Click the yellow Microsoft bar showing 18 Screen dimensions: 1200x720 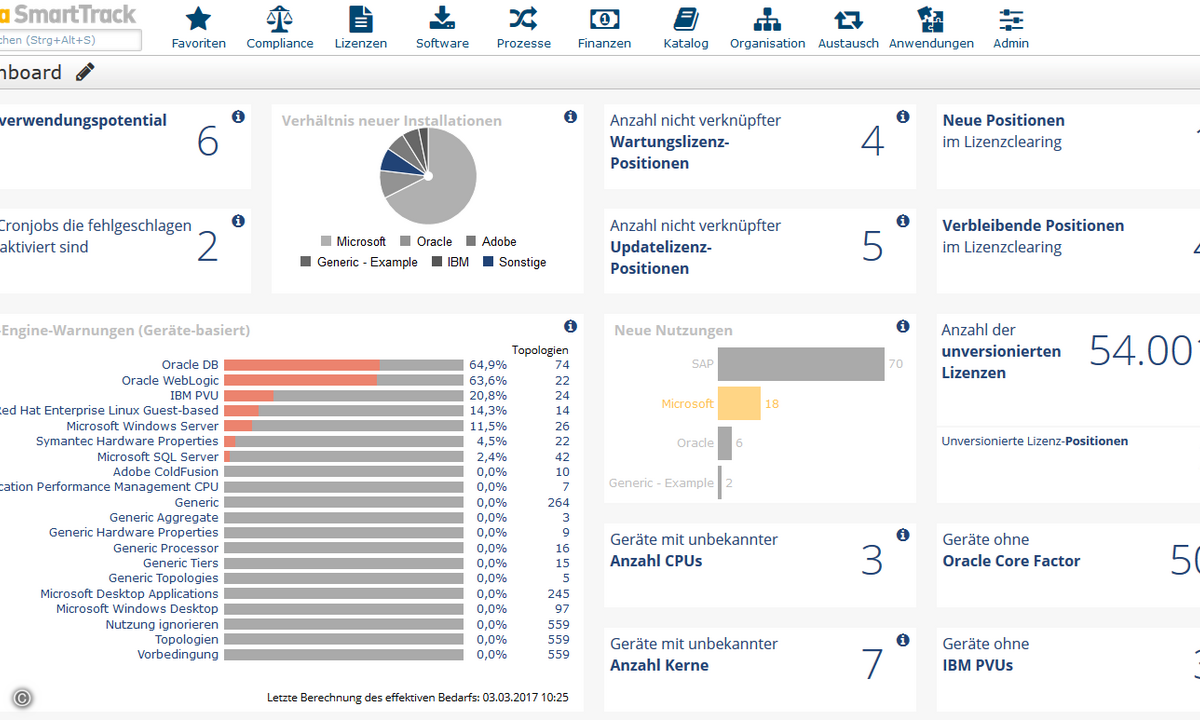tap(739, 404)
